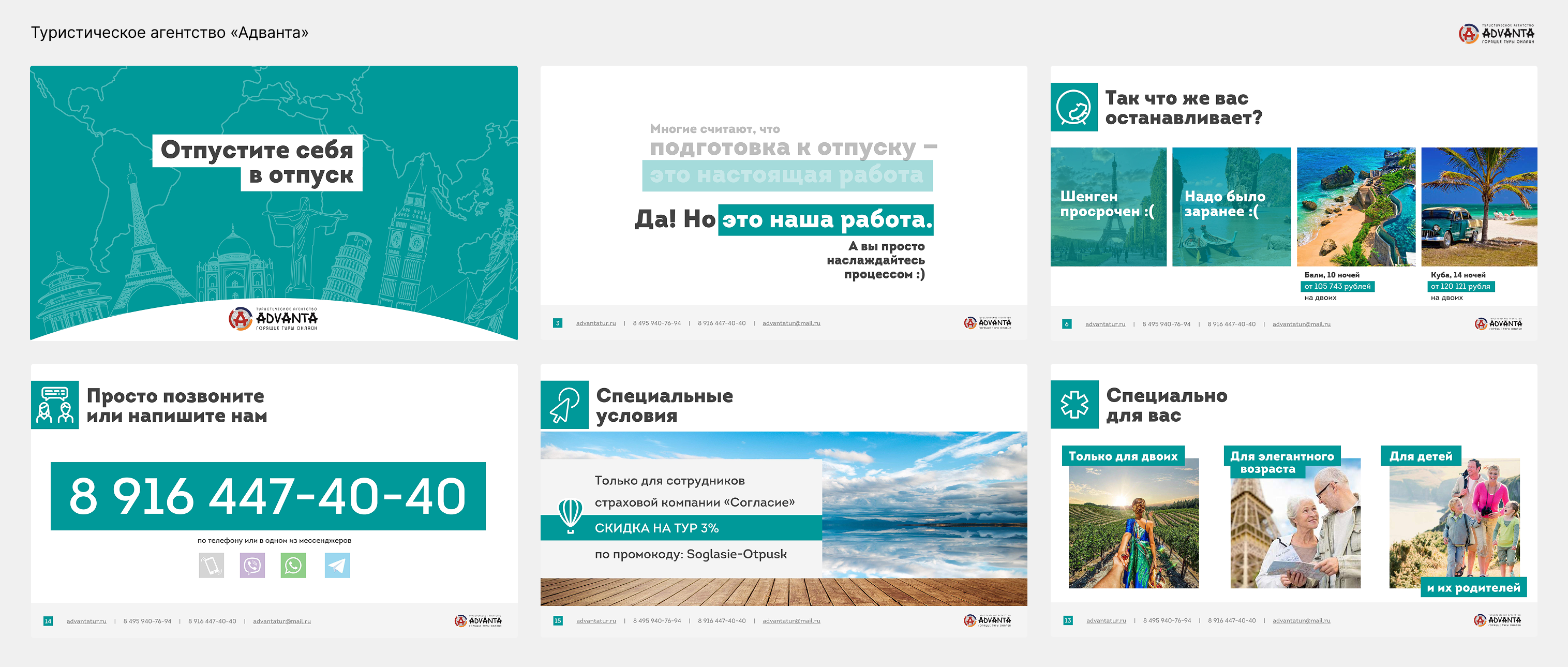Click slide number badge 3
Screen dimensions: 1568x667
(x=558, y=323)
